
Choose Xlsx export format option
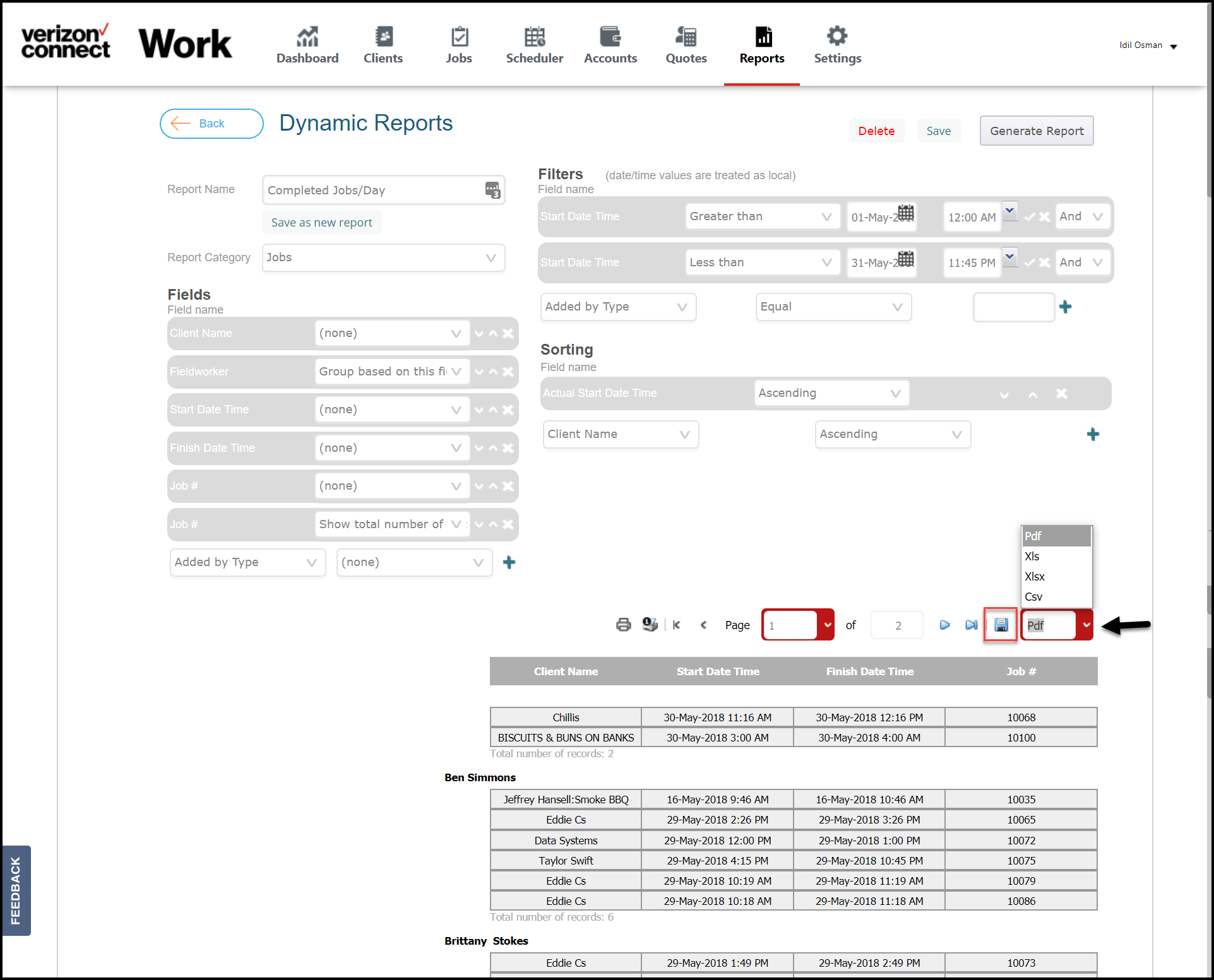tap(1056, 577)
